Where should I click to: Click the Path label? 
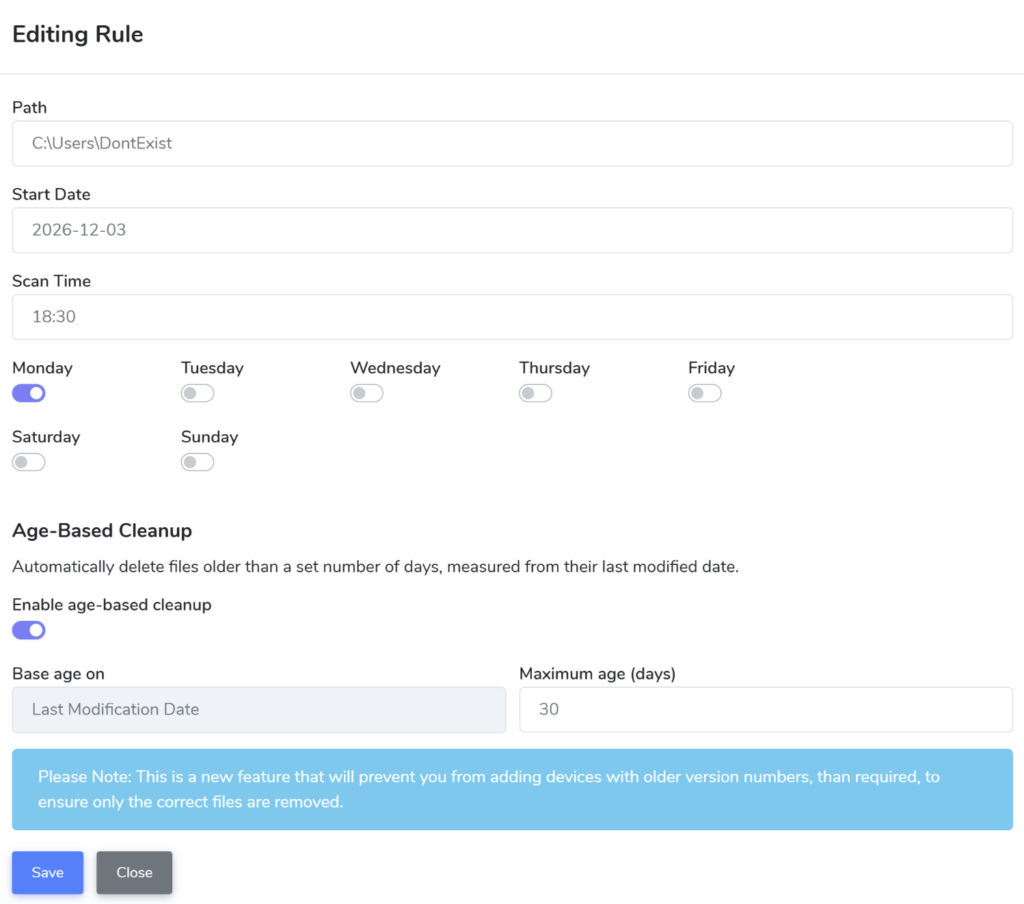[x=29, y=107]
